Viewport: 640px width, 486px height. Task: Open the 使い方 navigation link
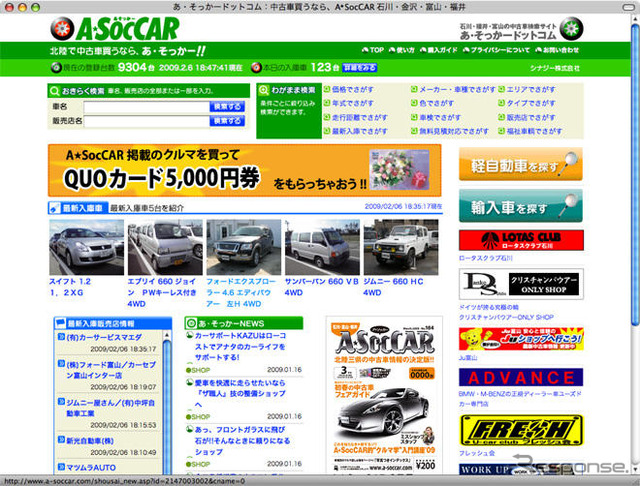402,50
